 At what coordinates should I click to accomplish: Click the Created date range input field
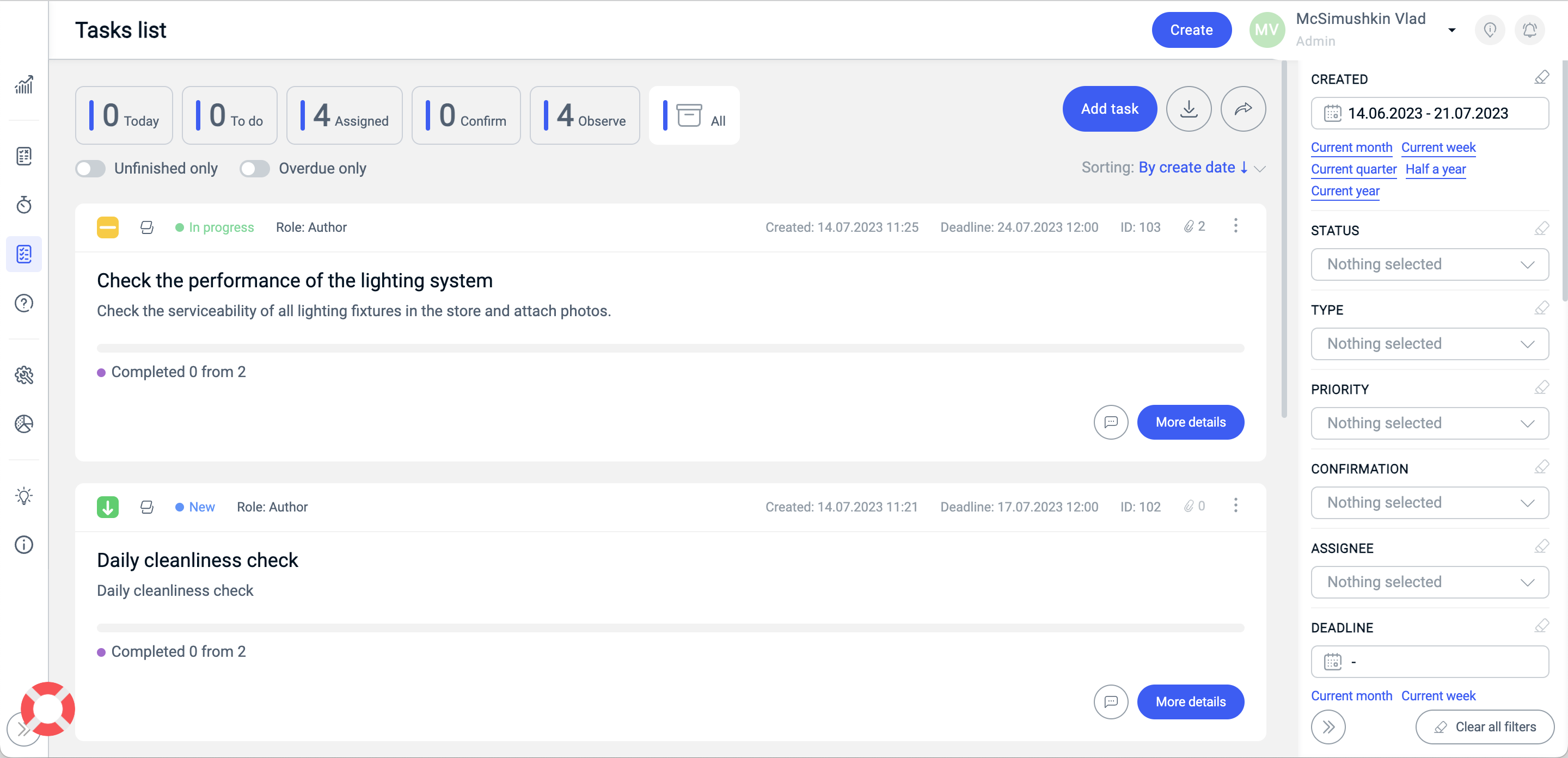1429,113
